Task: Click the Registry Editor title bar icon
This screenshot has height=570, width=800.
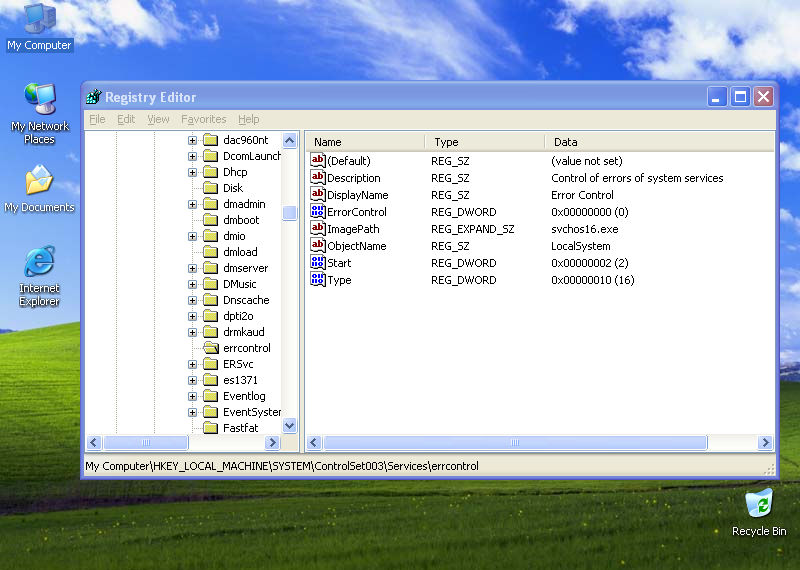Action: (94, 97)
